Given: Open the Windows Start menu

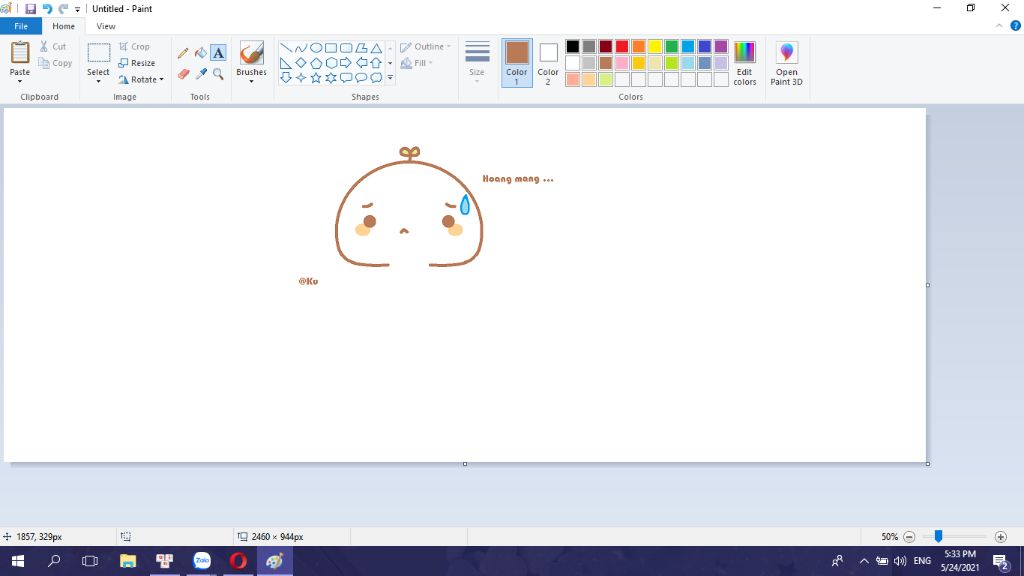Looking at the screenshot, I should tap(18, 561).
